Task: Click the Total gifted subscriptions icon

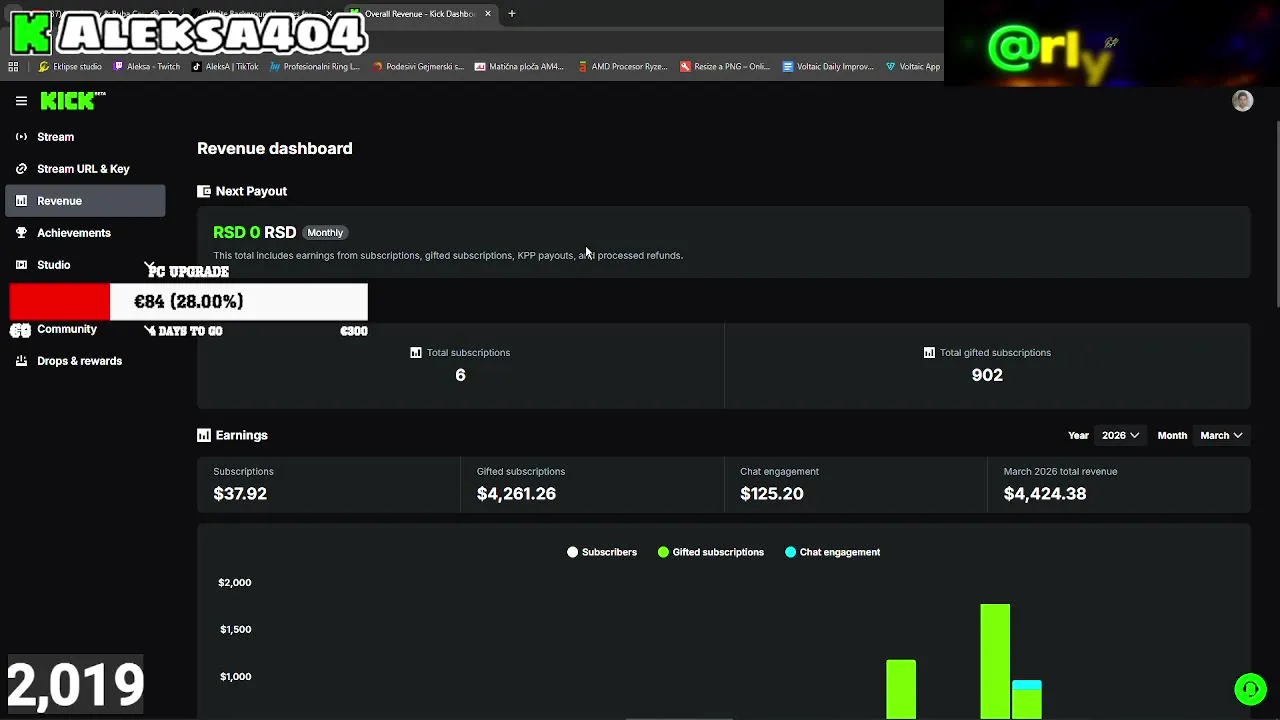Action: coord(929,352)
